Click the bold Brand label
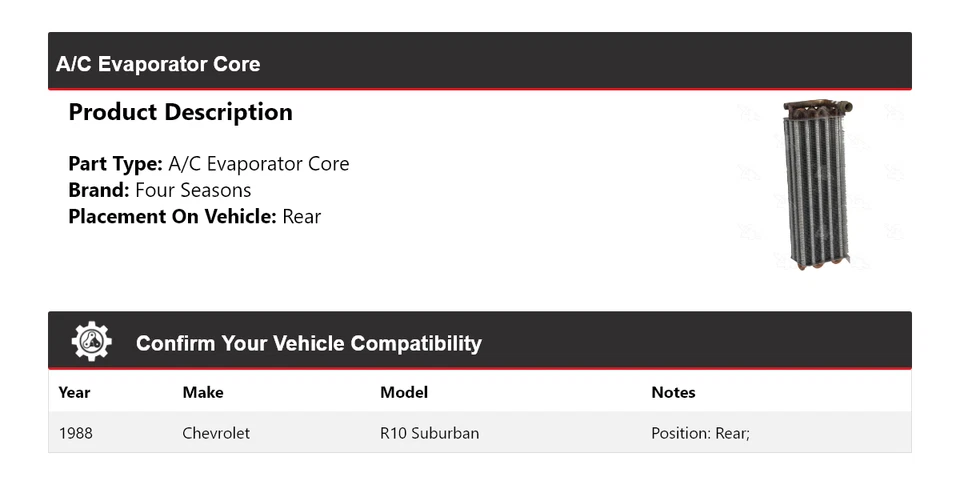Image resolution: width=960 pixels, height=485 pixels. click(x=98, y=190)
